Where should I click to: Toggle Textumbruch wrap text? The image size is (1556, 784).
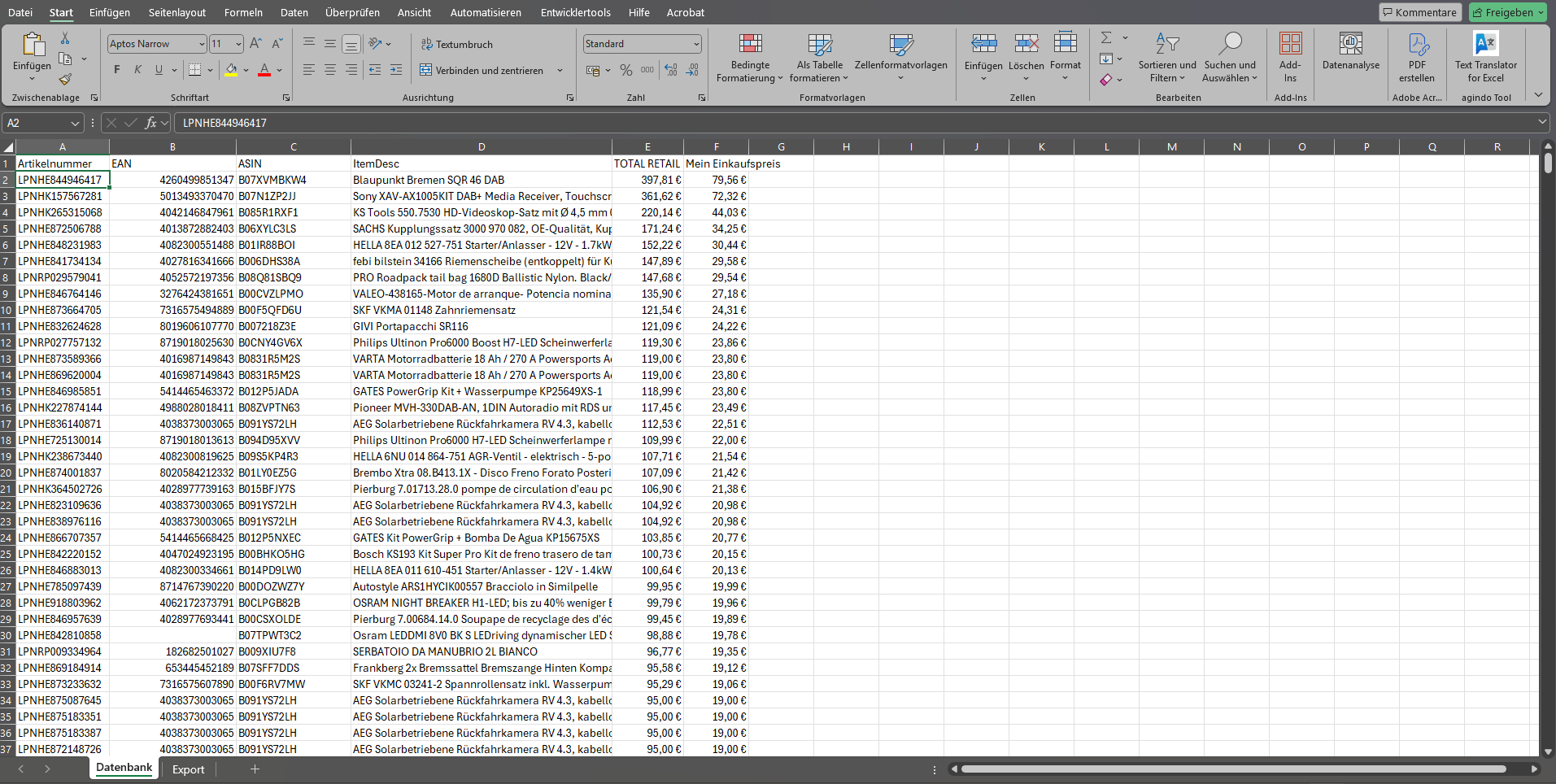tap(456, 44)
